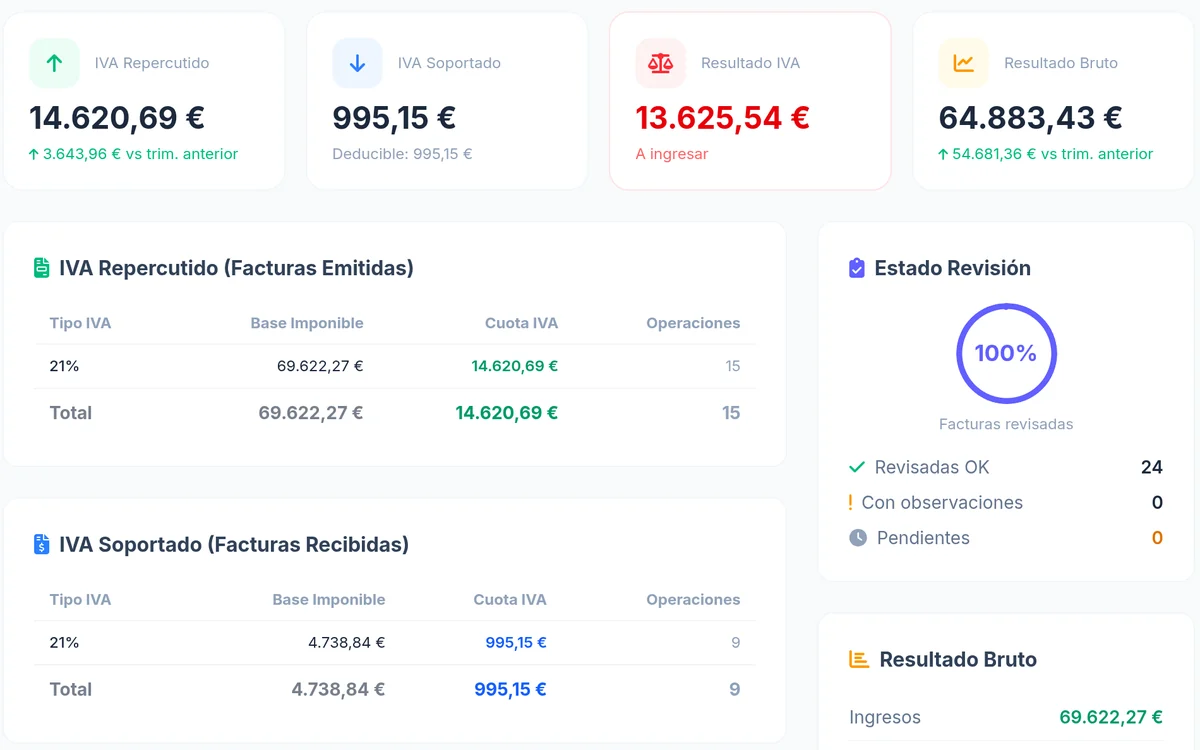This screenshot has height=750, width=1200.
Task: Click the yellow chart Resultado Bruto icon
Action: pos(963,63)
